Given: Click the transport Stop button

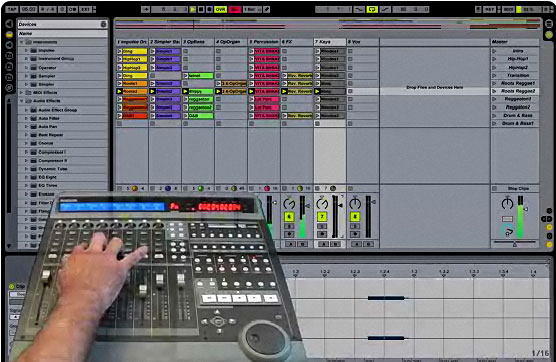Looking at the screenshot, I should [x=201, y=10].
